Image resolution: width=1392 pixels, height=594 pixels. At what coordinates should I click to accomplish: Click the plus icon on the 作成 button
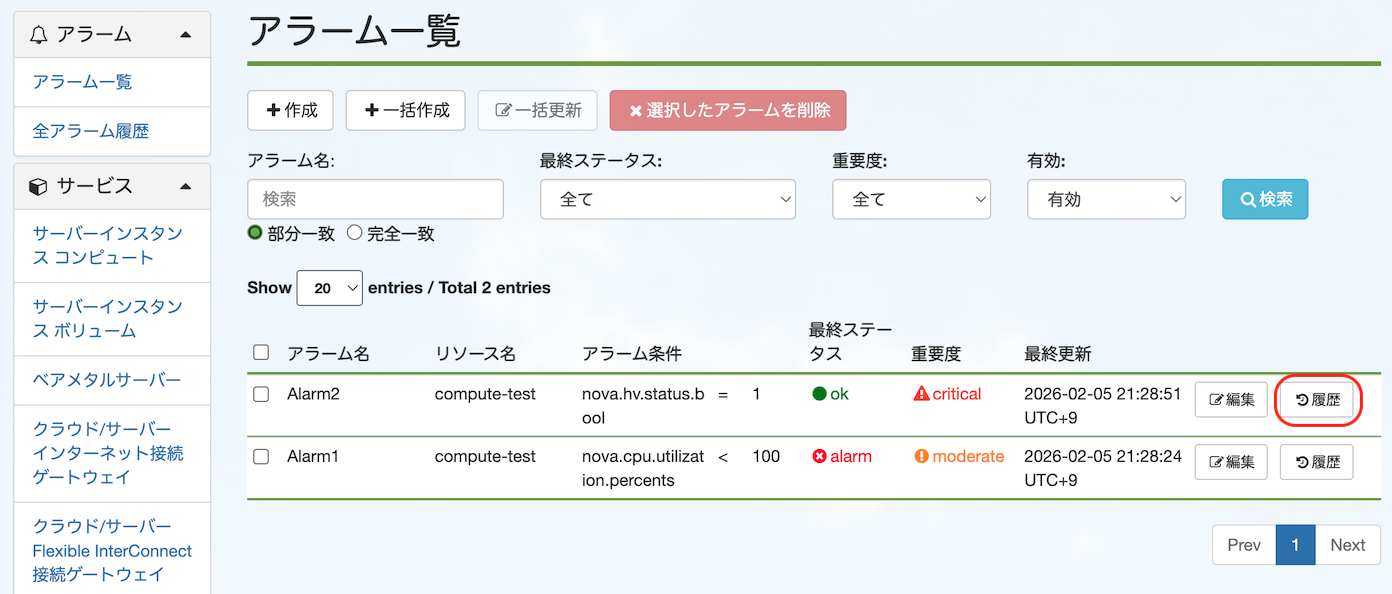coord(272,110)
